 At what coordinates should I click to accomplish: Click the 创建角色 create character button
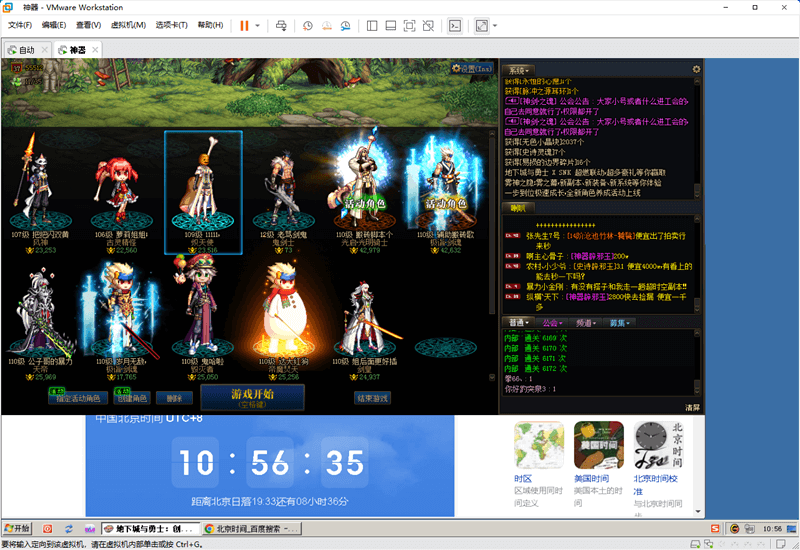click(132, 398)
